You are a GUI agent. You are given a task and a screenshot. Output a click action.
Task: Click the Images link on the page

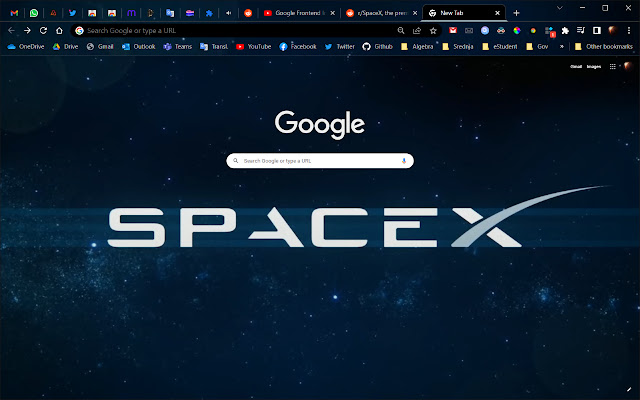(x=594, y=67)
